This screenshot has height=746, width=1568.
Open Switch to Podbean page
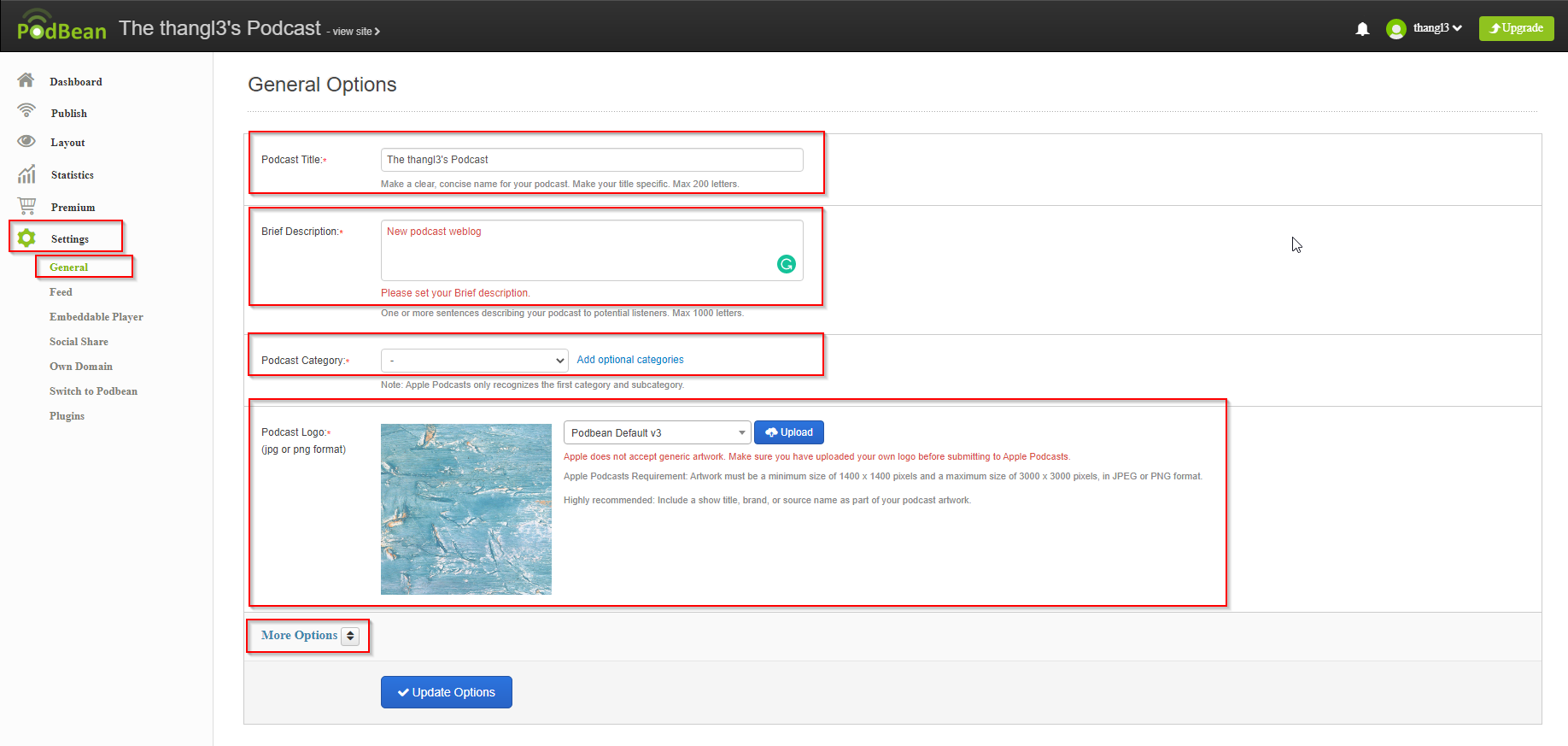[x=93, y=391]
